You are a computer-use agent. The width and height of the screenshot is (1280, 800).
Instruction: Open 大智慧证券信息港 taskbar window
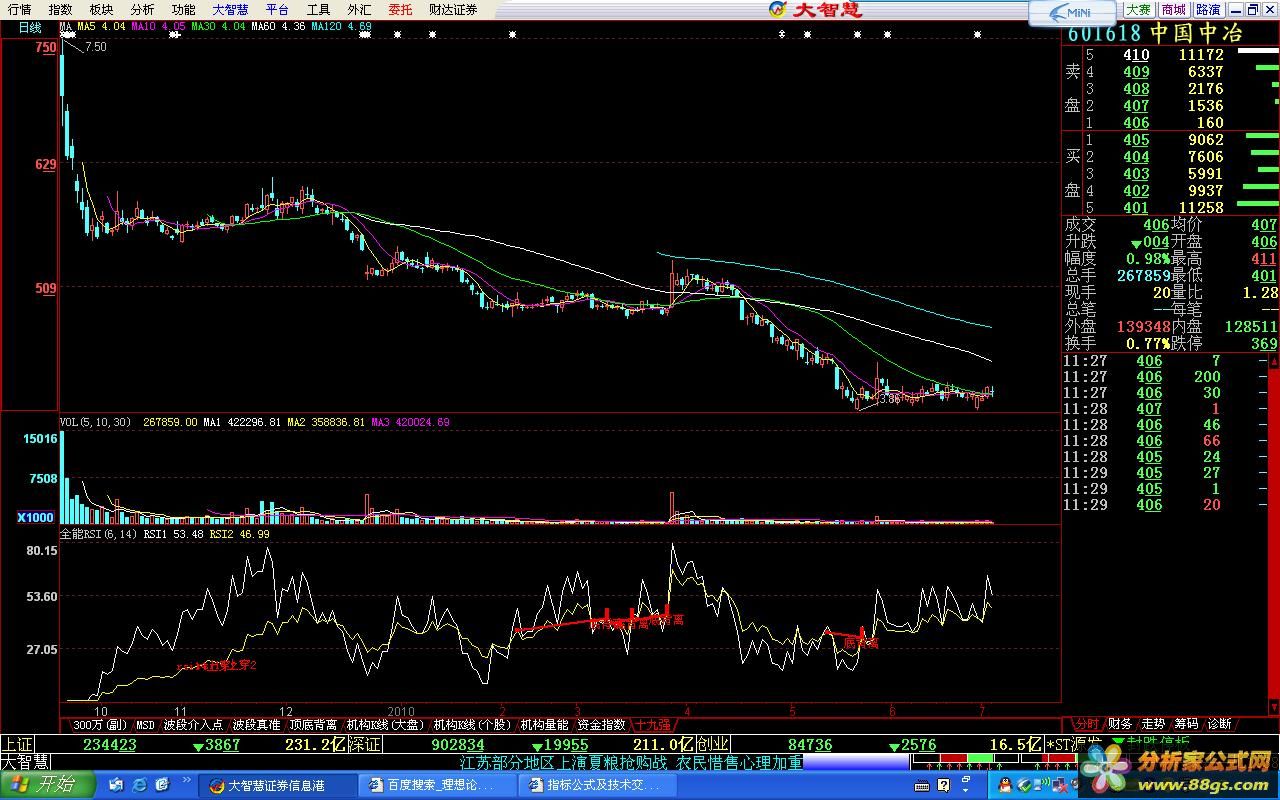279,786
